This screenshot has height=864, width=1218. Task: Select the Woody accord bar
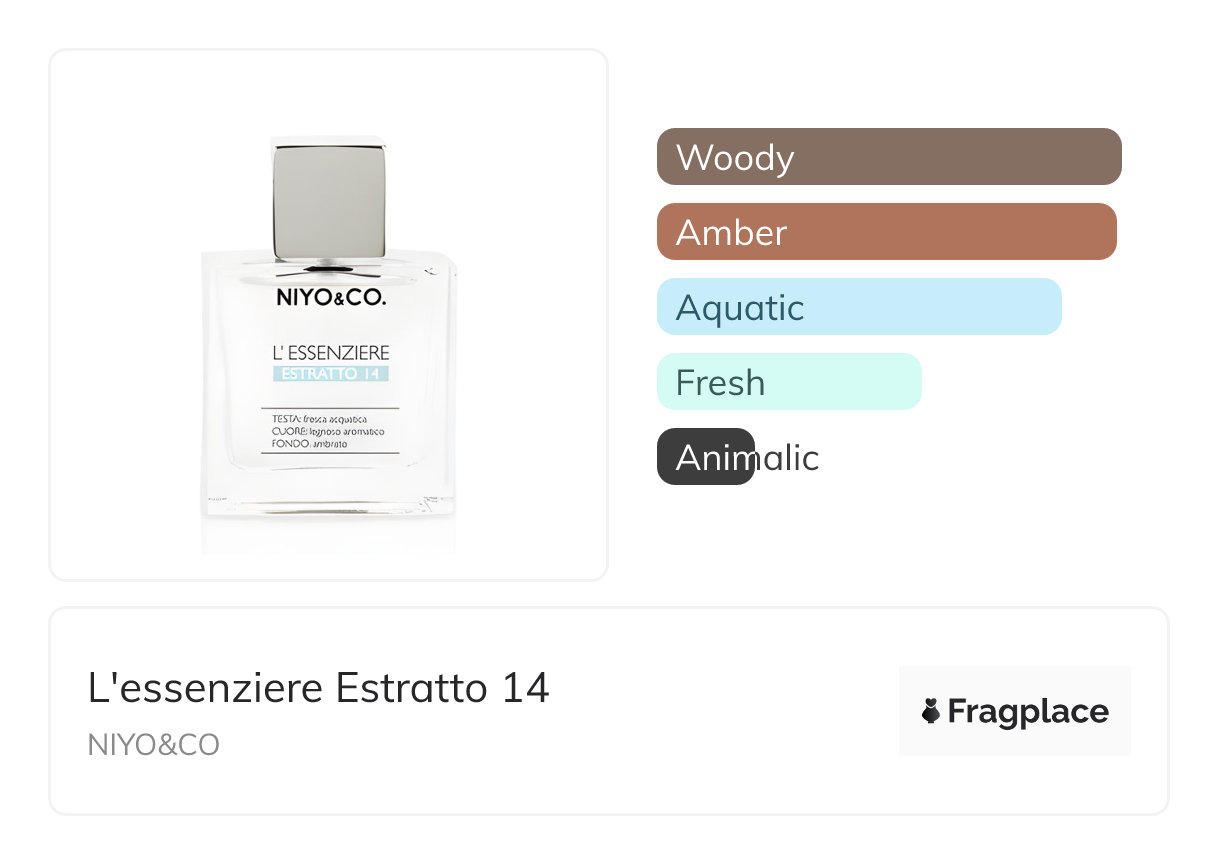[x=888, y=157]
